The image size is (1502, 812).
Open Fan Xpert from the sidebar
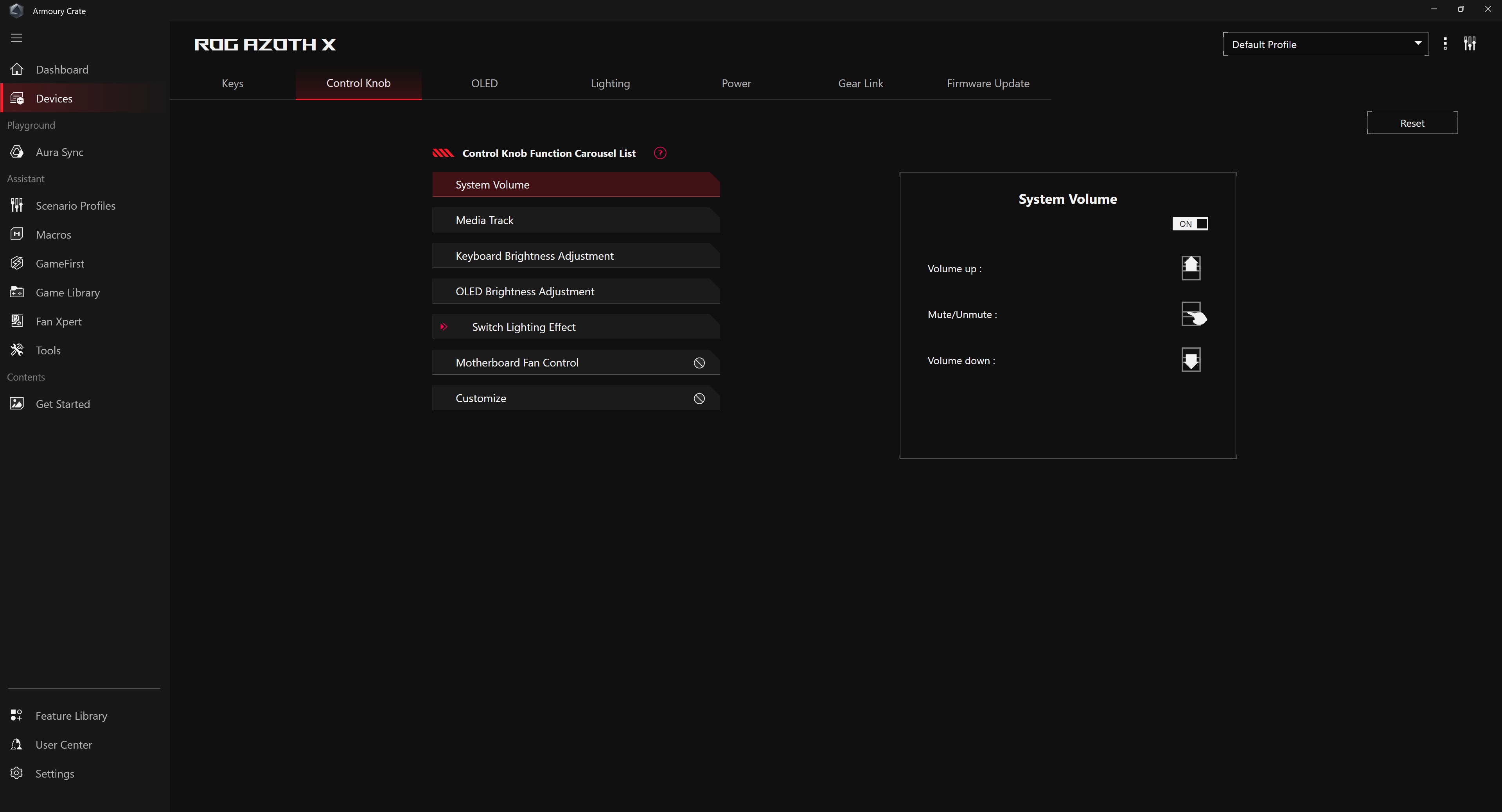click(84, 321)
